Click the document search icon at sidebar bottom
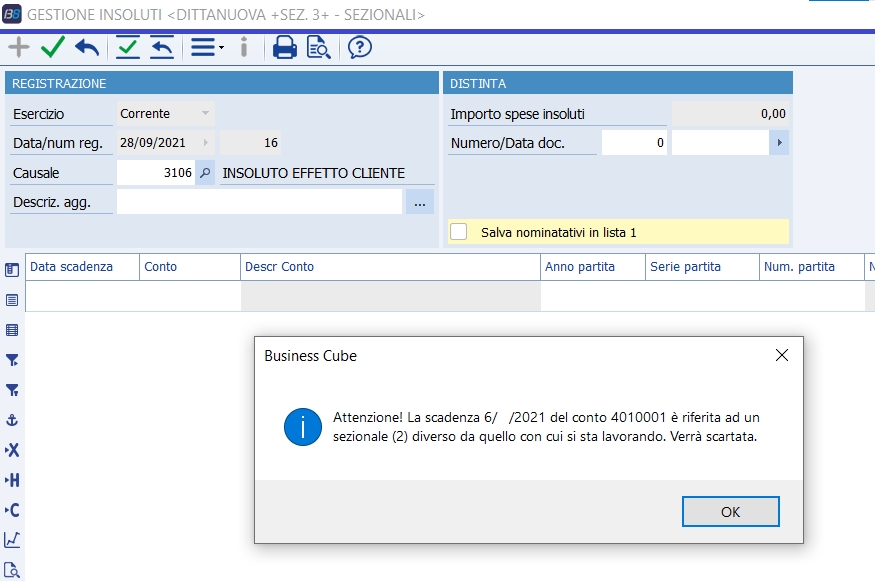Viewport: 875px width, 581px height. 12,570
